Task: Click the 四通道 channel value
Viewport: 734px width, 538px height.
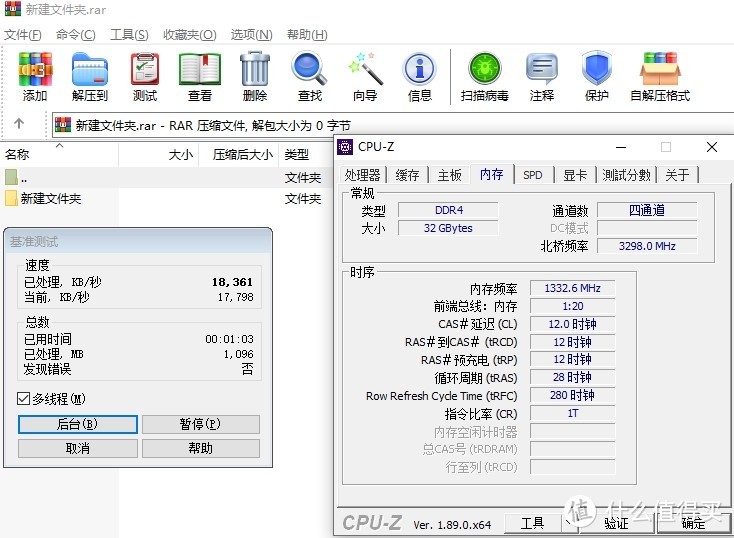Action: coord(647,210)
